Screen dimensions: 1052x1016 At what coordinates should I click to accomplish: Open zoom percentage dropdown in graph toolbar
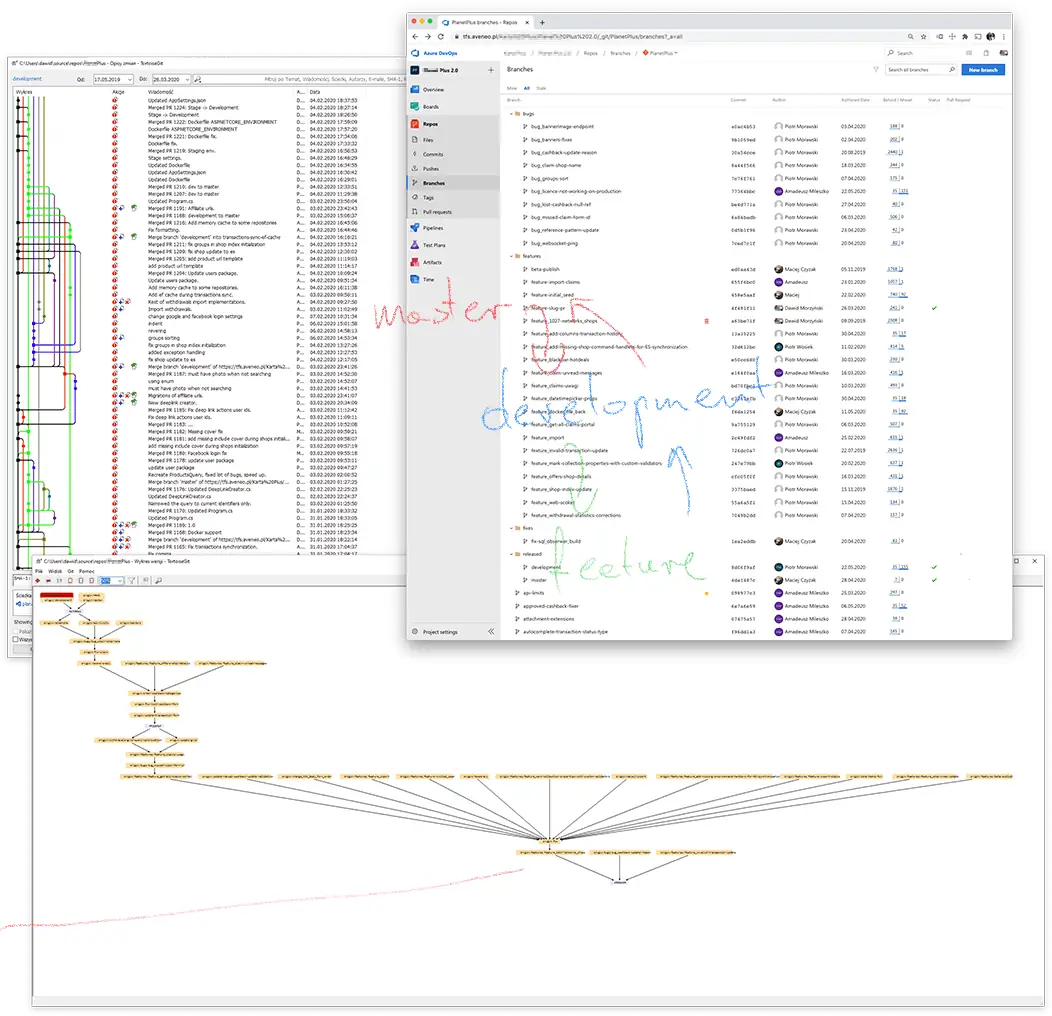(119, 580)
